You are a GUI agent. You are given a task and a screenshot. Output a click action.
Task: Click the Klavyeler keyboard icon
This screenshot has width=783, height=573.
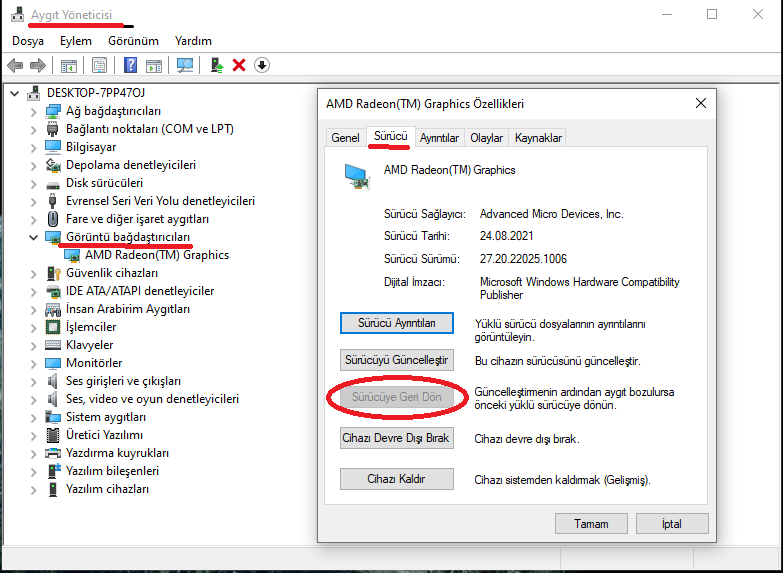53,345
